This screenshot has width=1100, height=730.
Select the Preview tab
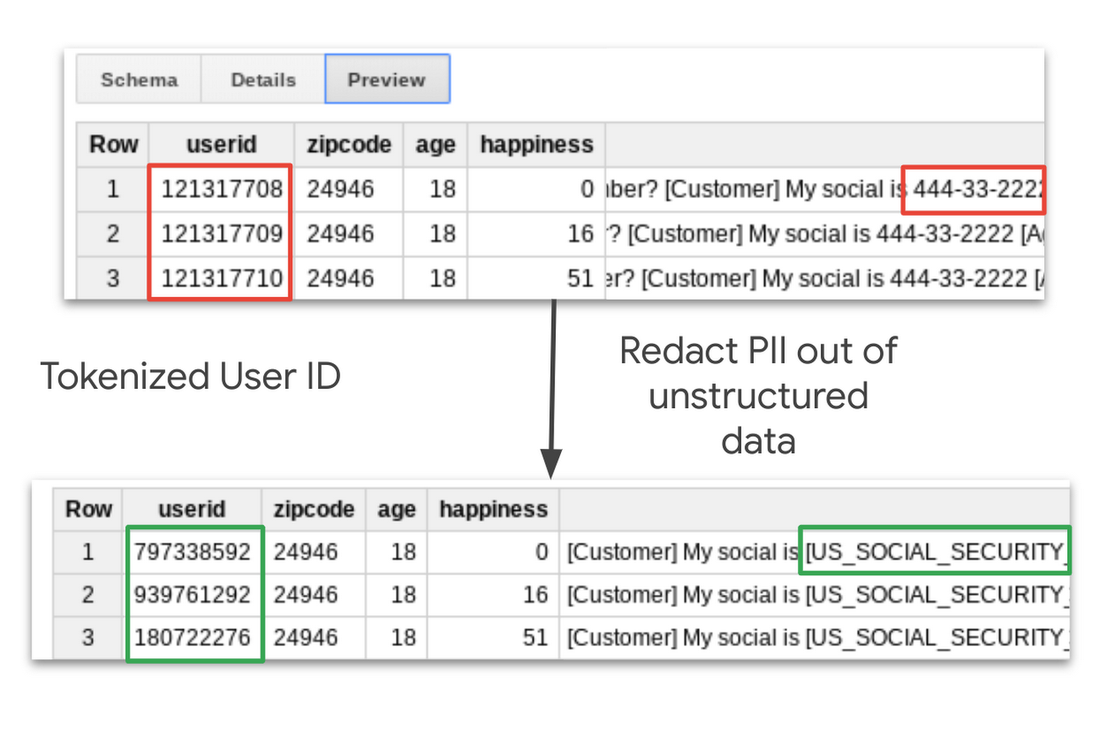pos(387,79)
